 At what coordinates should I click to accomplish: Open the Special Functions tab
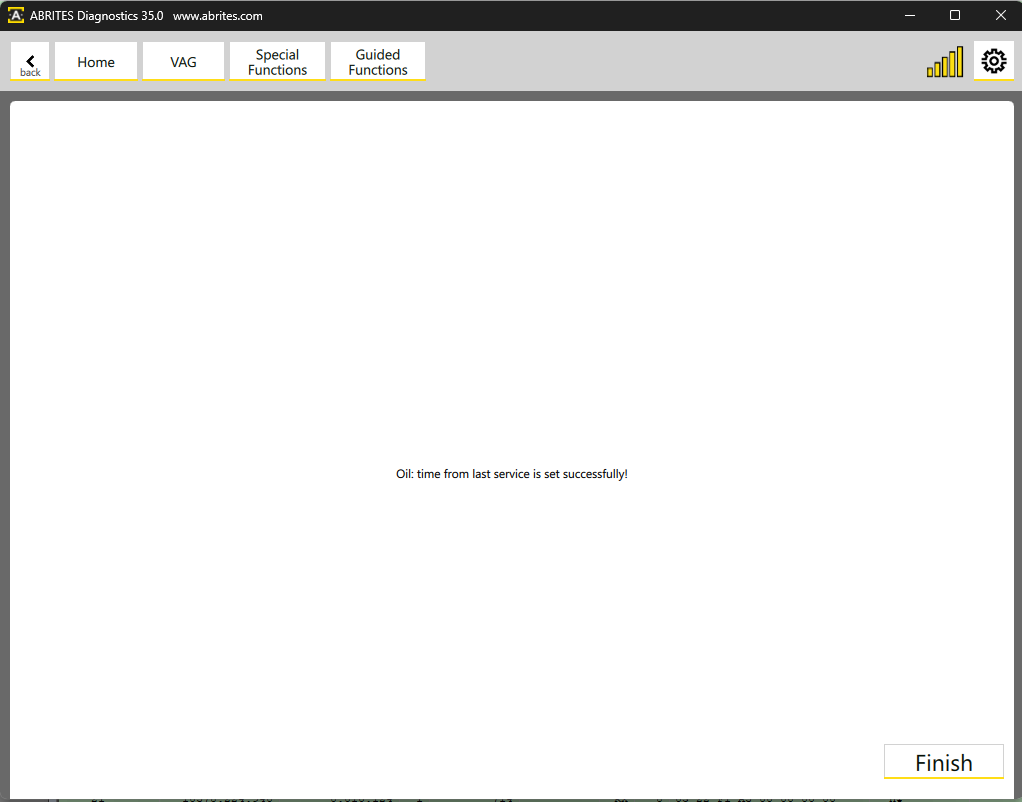pos(277,62)
